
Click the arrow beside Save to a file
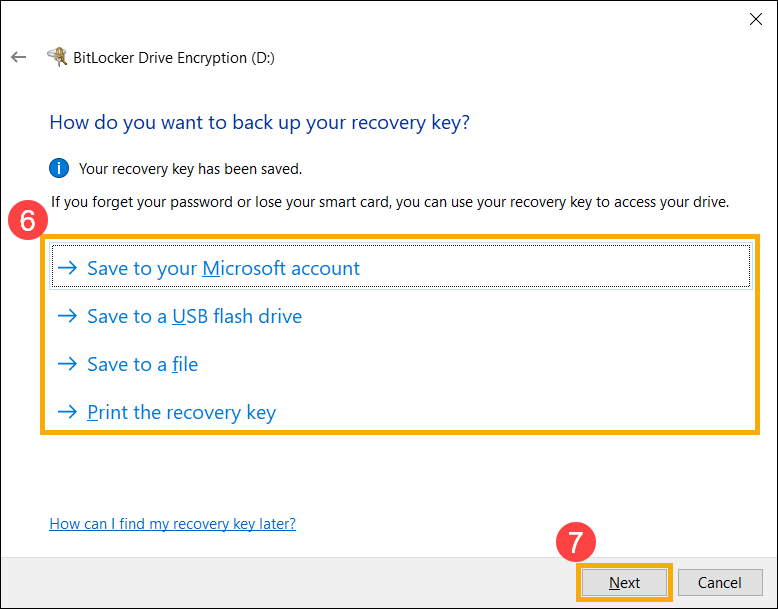[x=67, y=364]
